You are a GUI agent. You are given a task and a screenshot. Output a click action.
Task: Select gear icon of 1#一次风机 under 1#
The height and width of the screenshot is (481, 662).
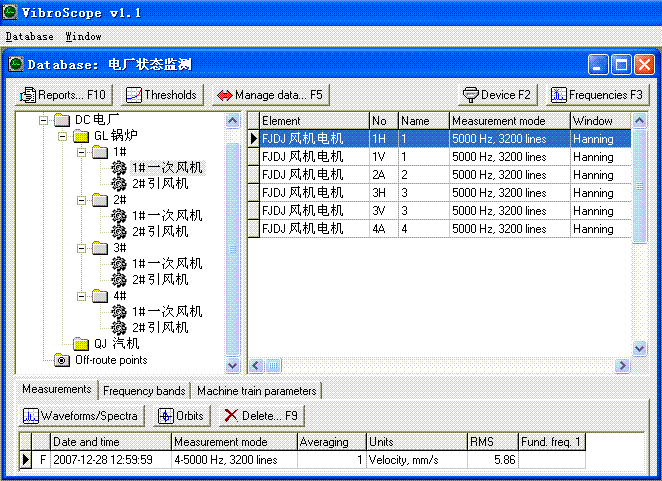119,168
